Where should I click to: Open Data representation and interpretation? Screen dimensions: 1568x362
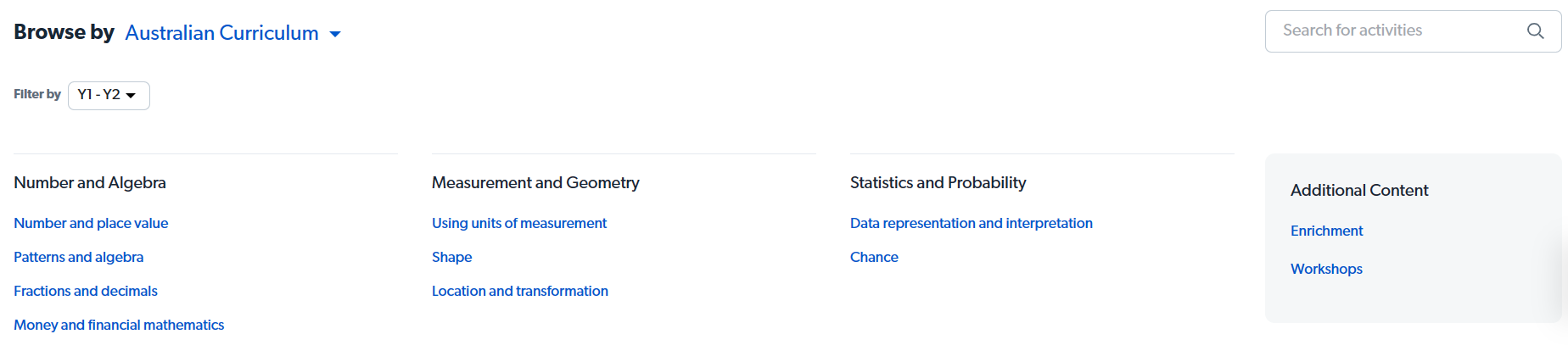pyautogui.click(x=972, y=223)
